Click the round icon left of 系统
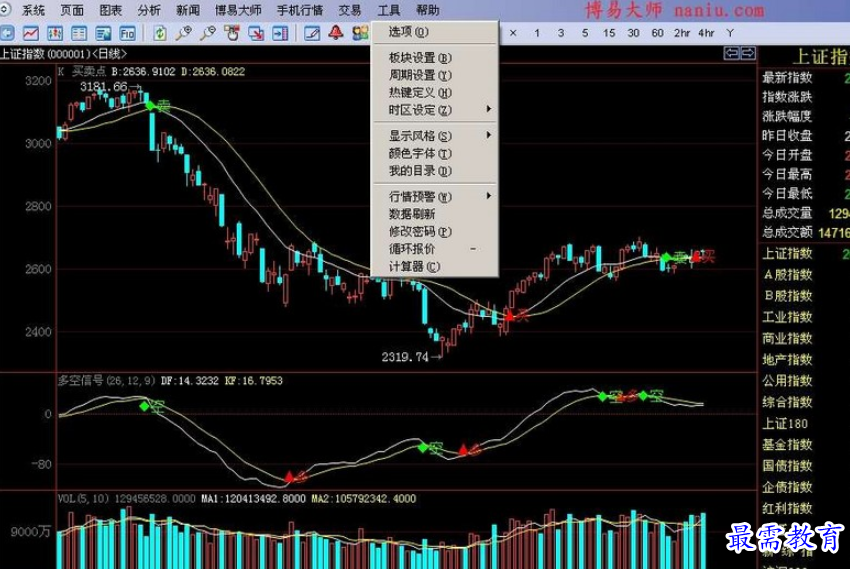 5,9
